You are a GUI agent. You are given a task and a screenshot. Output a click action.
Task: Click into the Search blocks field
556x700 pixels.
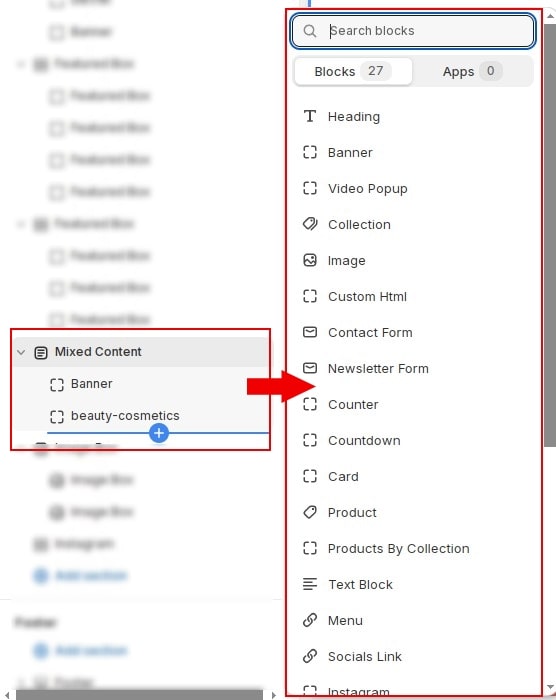coord(413,31)
